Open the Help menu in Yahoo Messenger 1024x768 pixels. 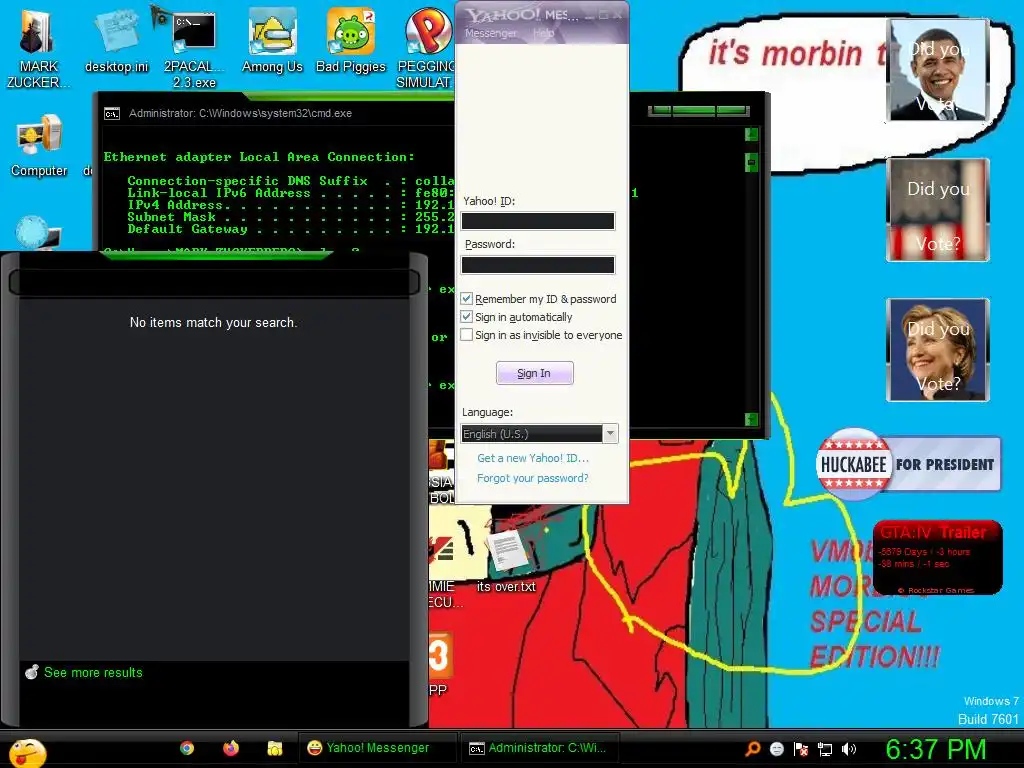[543, 33]
